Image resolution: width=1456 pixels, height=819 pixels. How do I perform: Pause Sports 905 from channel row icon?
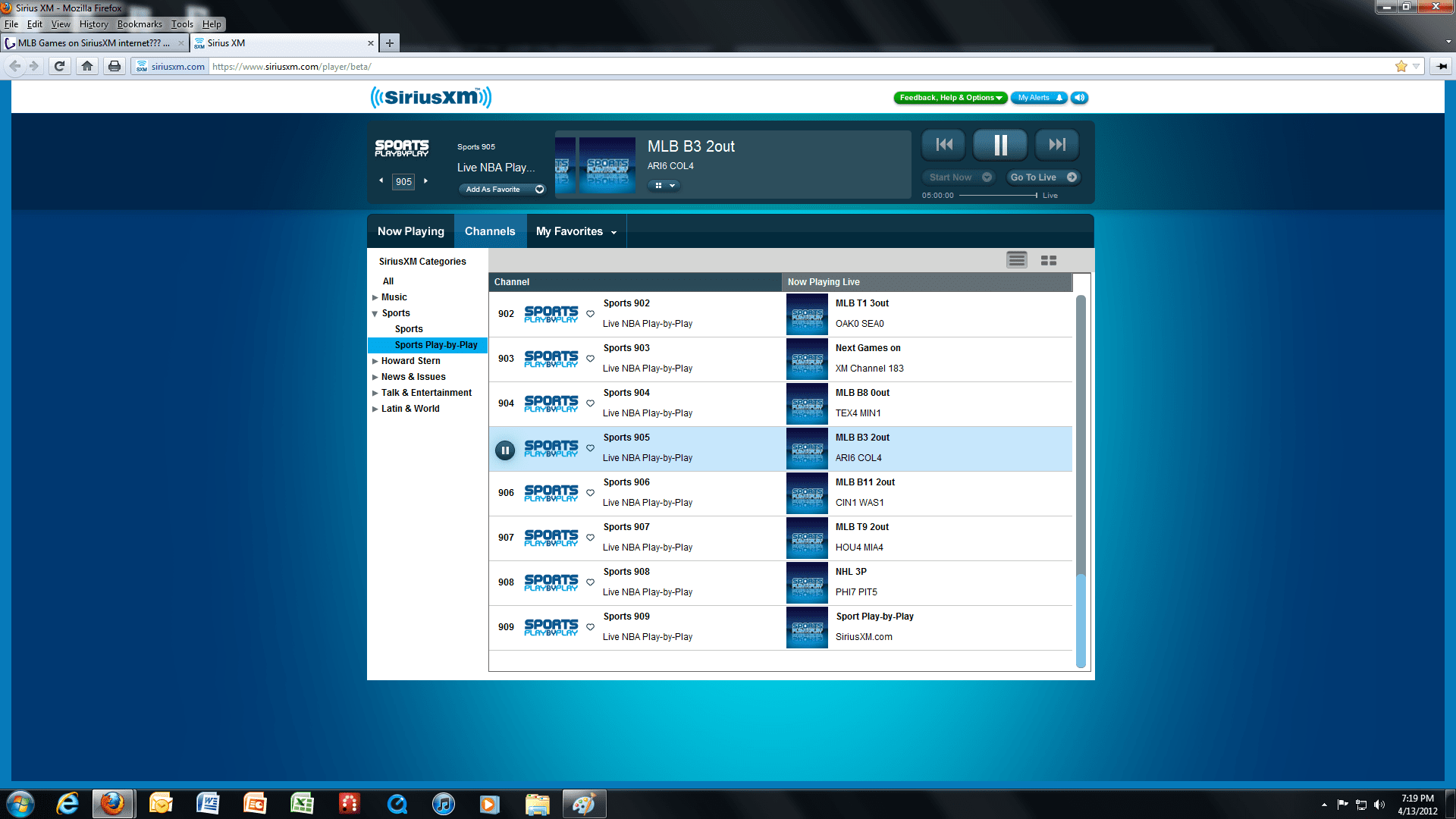[505, 450]
